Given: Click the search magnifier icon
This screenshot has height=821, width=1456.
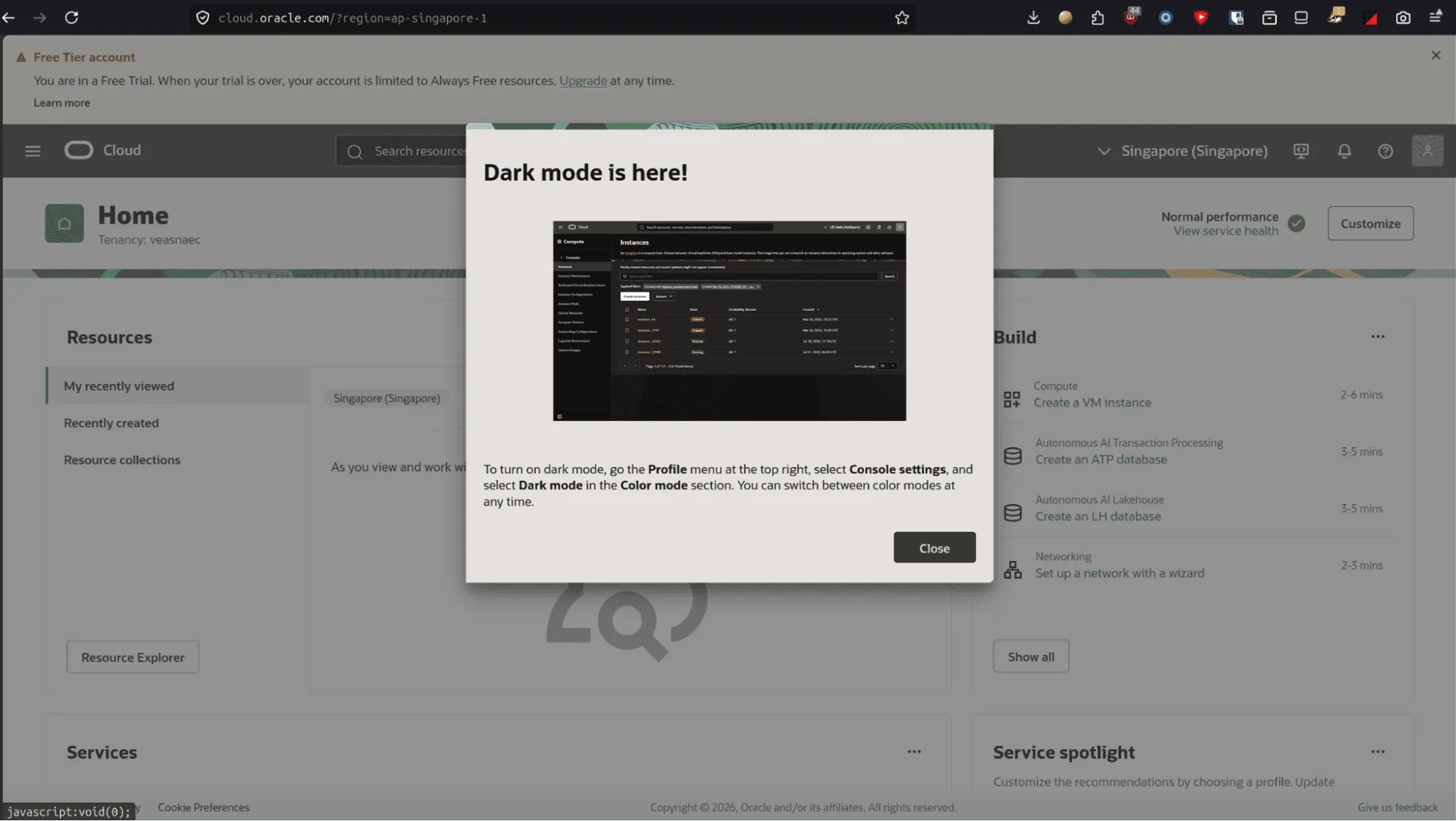Looking at the screenshot, I should pos(355,152).
